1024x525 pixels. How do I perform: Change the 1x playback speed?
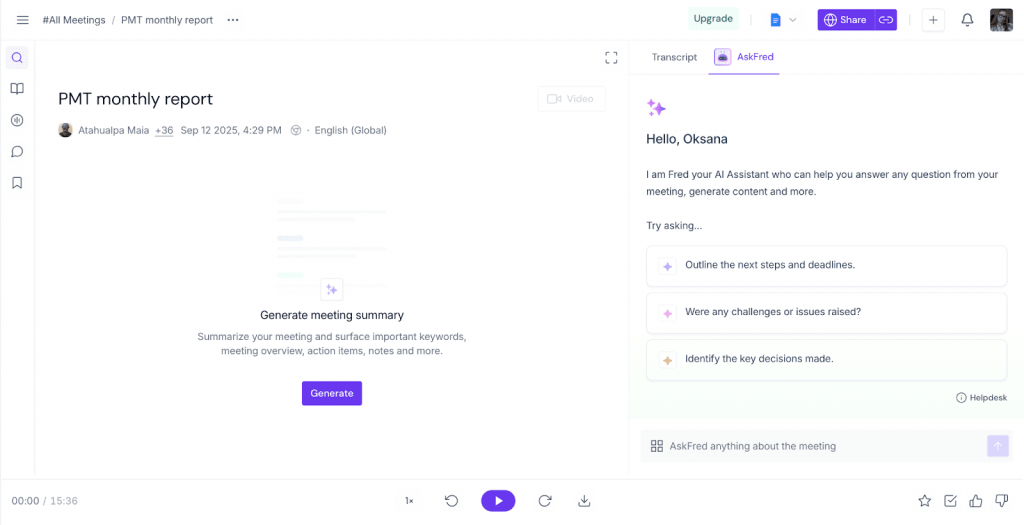(409, 501)
